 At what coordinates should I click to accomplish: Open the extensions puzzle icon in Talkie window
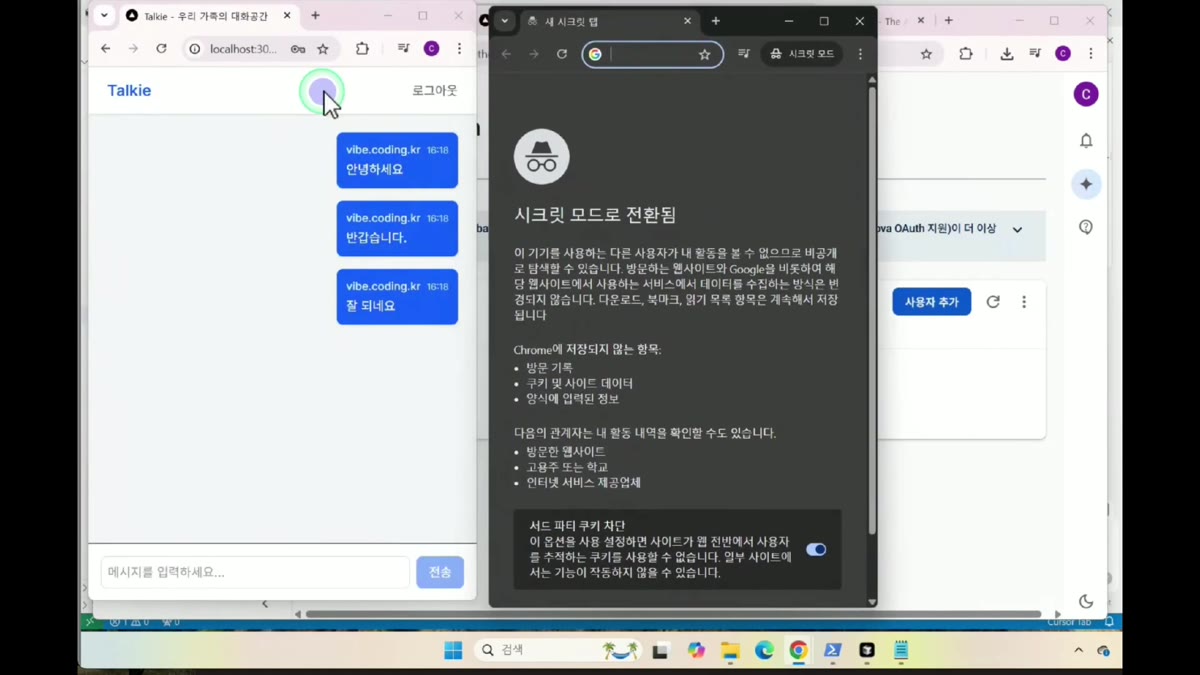click(x=362, y=49)
